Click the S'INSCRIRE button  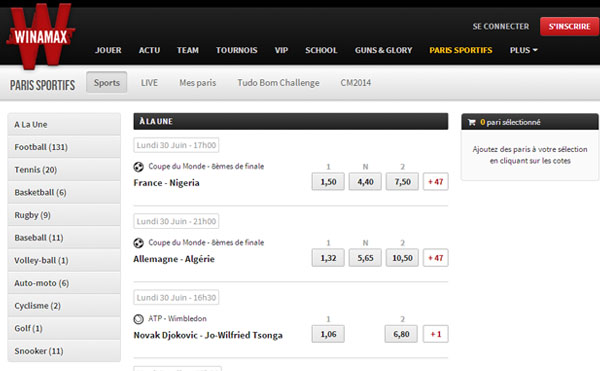coord(569,26)
